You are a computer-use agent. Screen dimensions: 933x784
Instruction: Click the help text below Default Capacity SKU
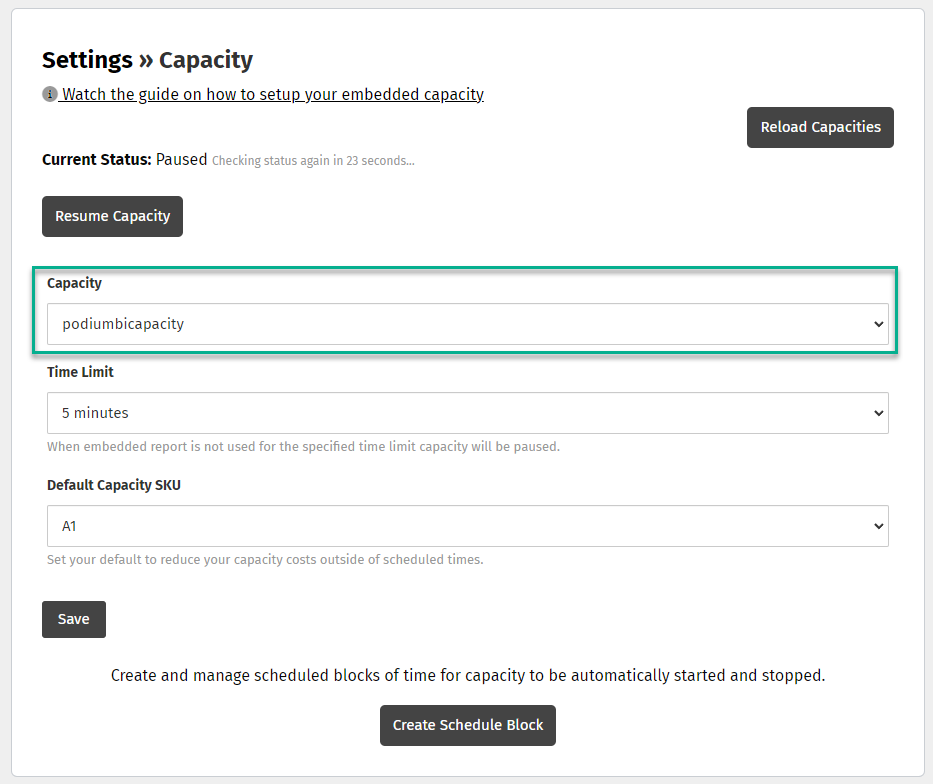point(265,560)
